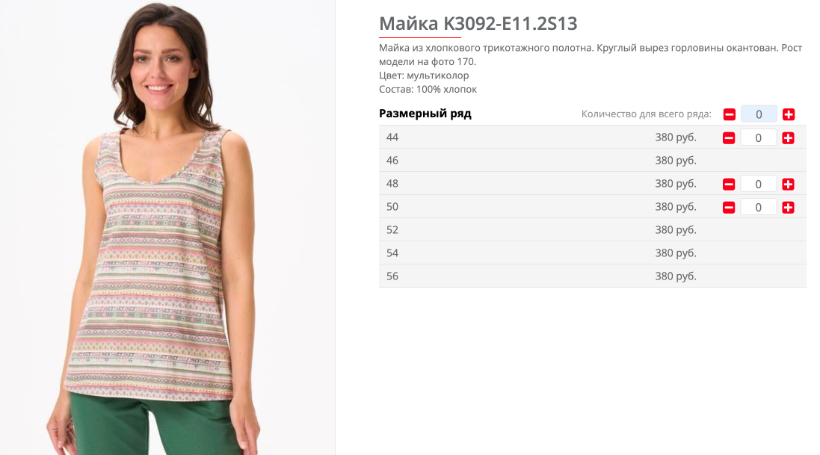Click the minus icon for entire size range quantity

click(729, 115)
